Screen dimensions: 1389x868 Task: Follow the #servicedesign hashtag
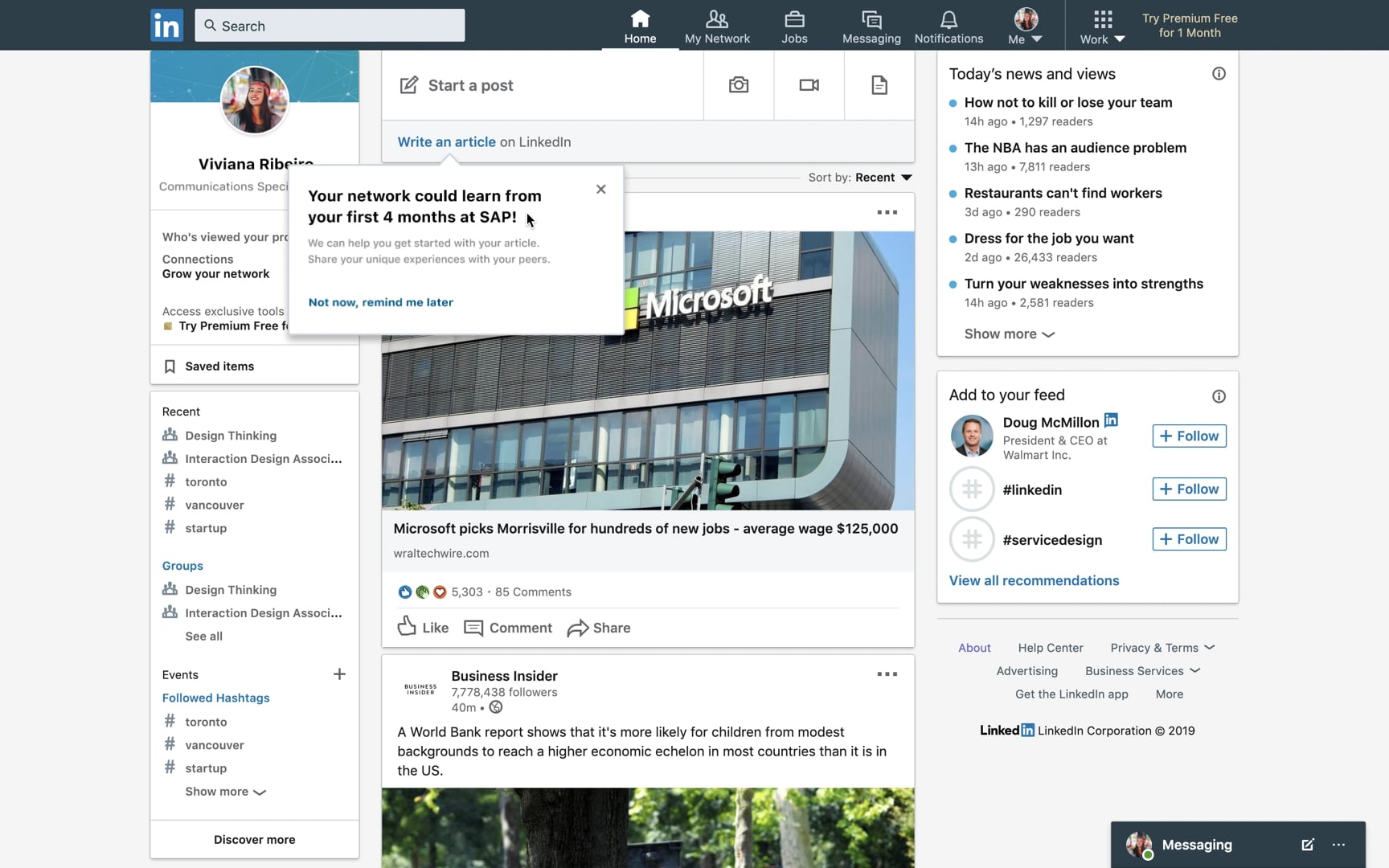1189,539
